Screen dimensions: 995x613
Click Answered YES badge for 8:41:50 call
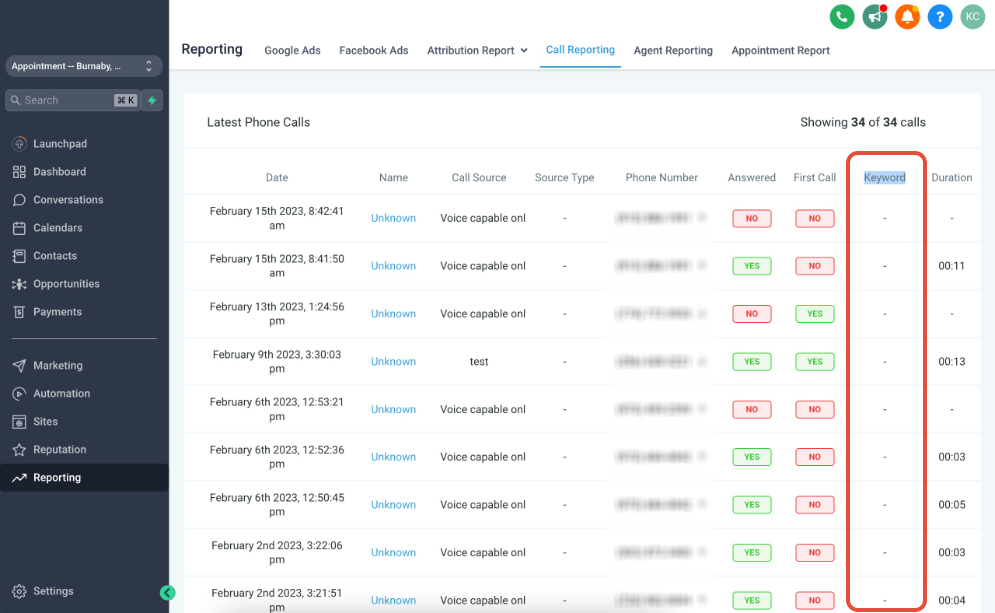(x=751, y=266)
